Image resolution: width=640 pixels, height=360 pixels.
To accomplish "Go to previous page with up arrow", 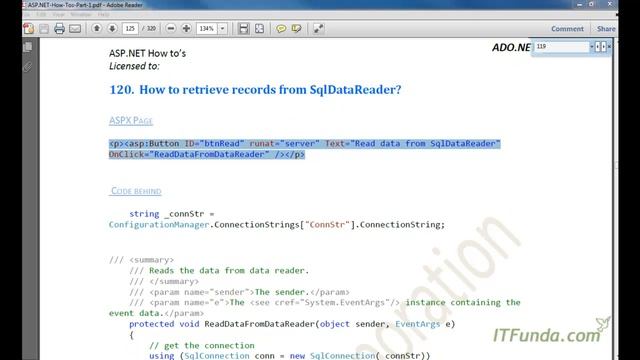I will click(x=97, y=28).
